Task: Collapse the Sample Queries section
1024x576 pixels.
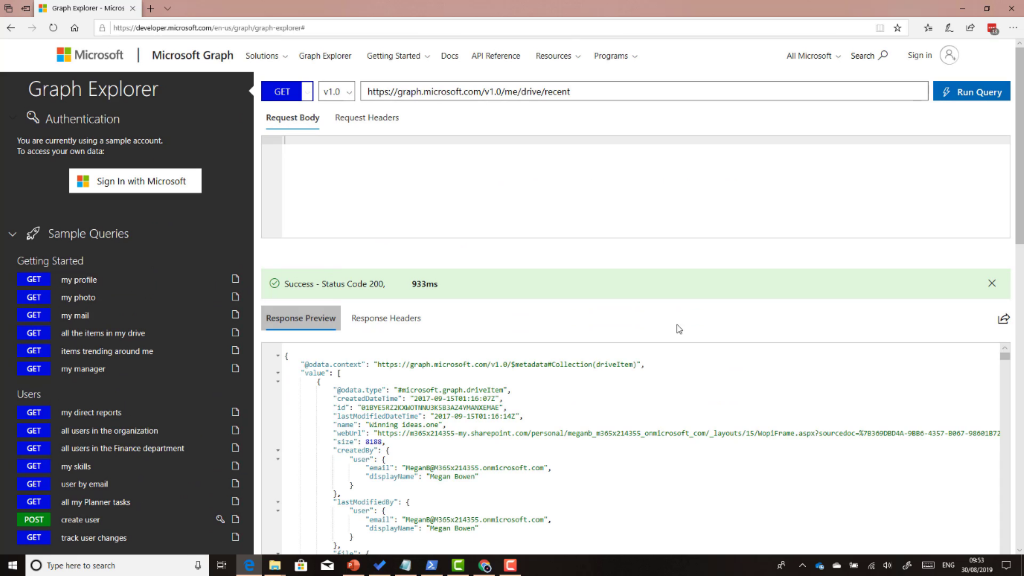Action: tap(12, 234)
